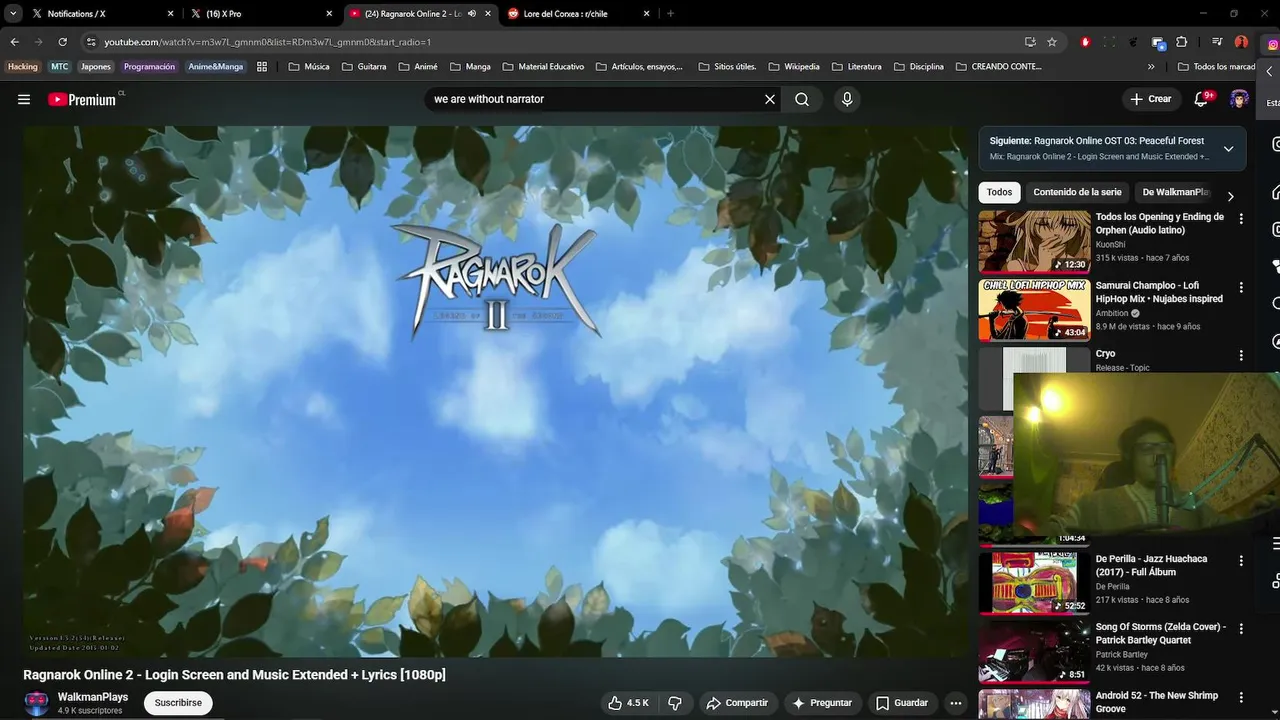Open De Perilla Jazz Huachaca thumbnail
The height and width of the screenshot is (720, 1280).
click(1034, 584)
